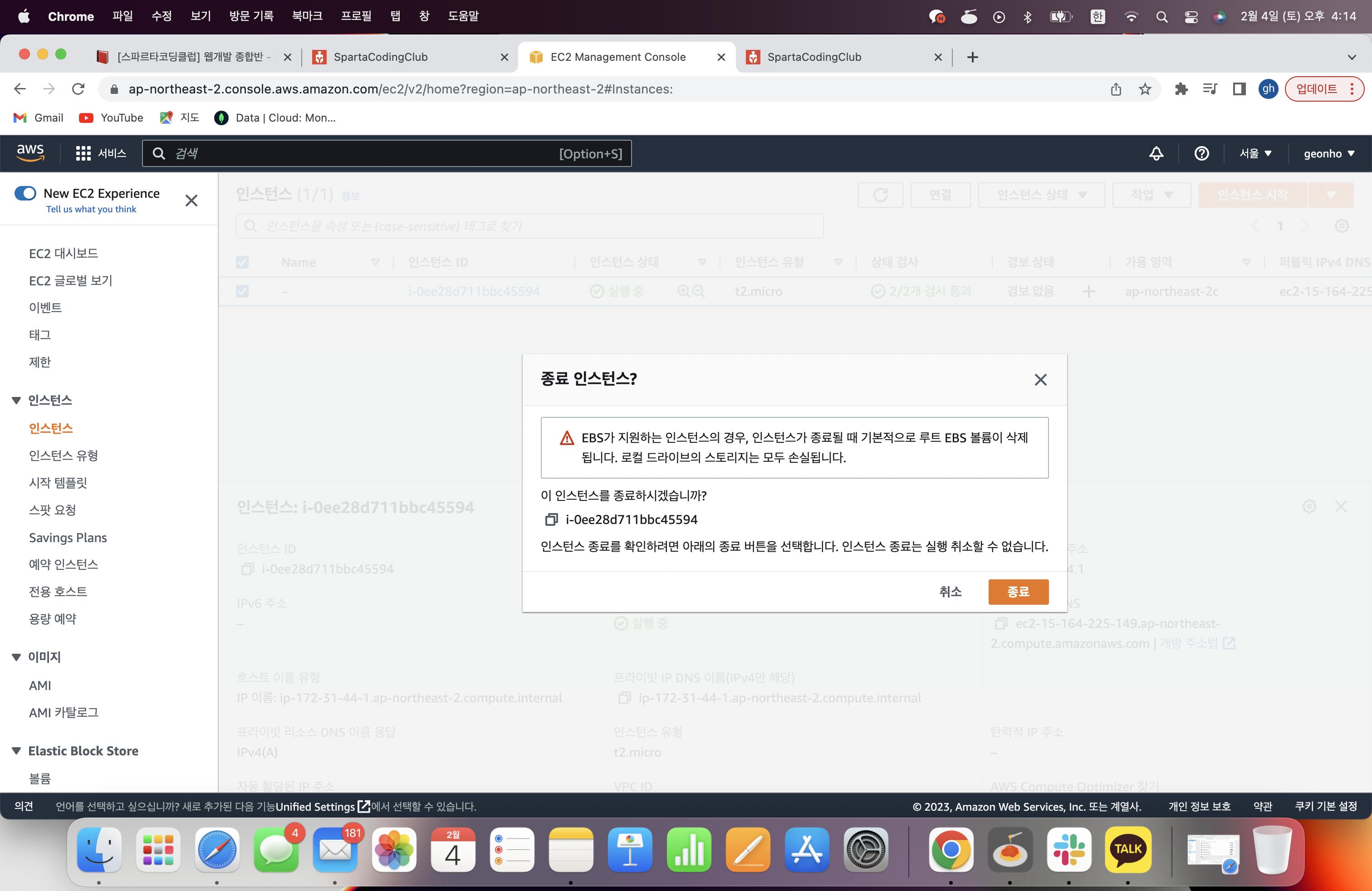1372x891 pixels.
Task: Open Finder from the Dock
Action: click(99, 850)
